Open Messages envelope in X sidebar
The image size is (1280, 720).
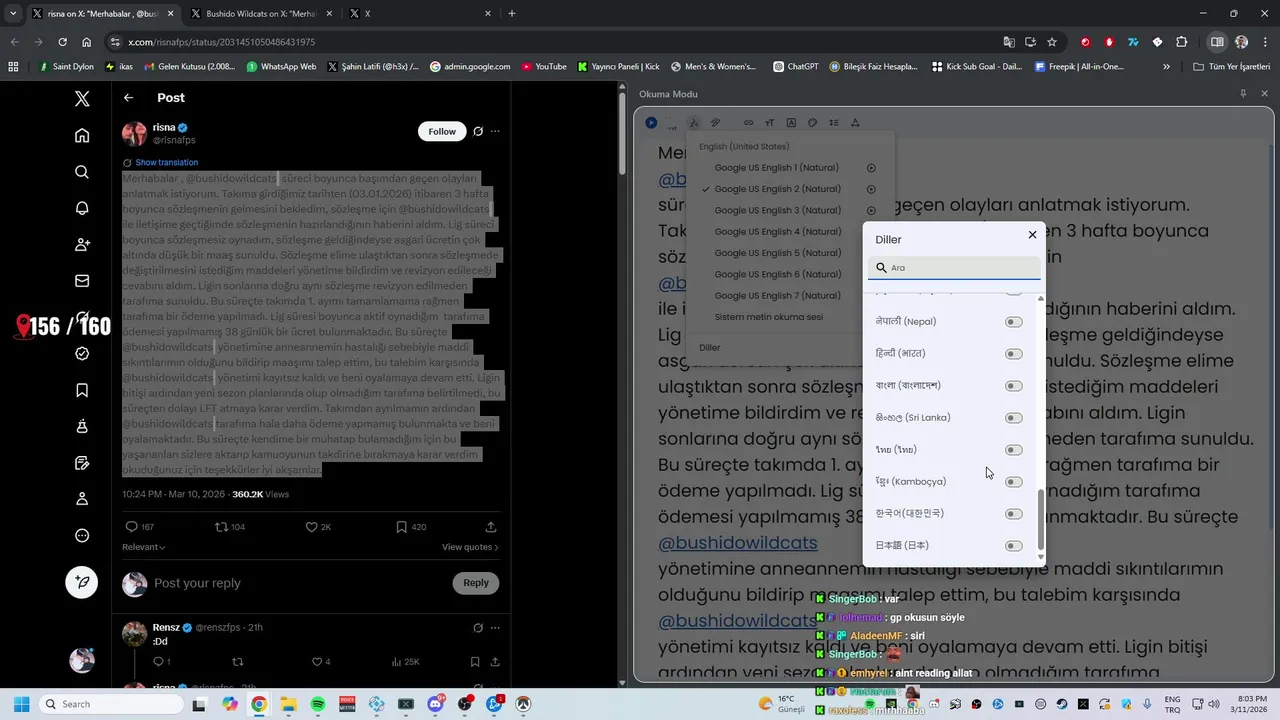pos(82,281)
